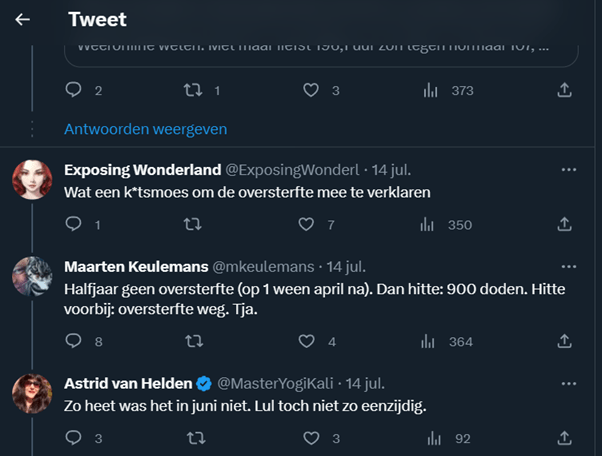This screenshot has height=456, width=602.
Task: Share Exposing Wonderland's tweet
Action: [564, 225]
